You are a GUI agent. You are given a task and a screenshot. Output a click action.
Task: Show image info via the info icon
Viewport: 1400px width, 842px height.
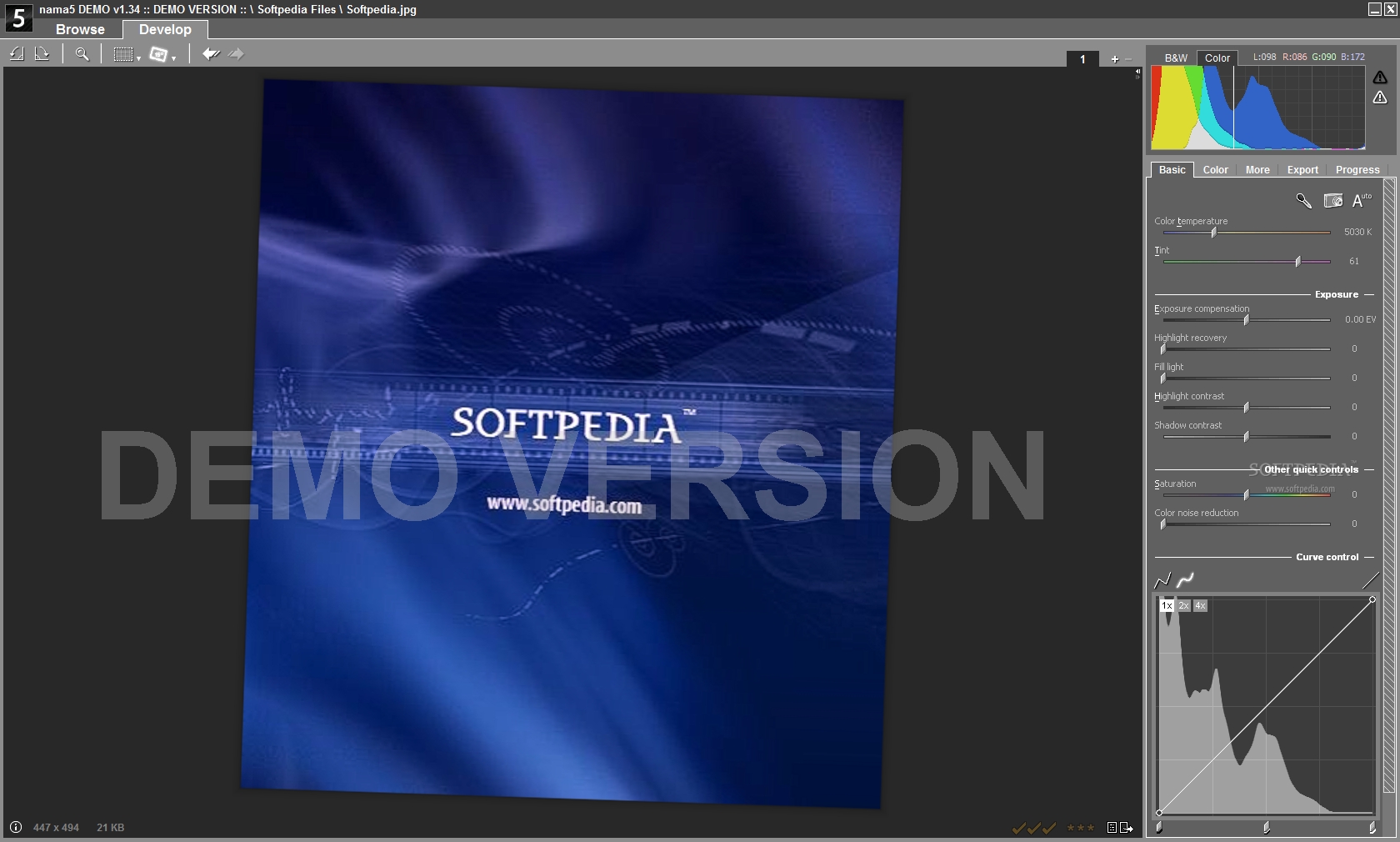point(15,827)
